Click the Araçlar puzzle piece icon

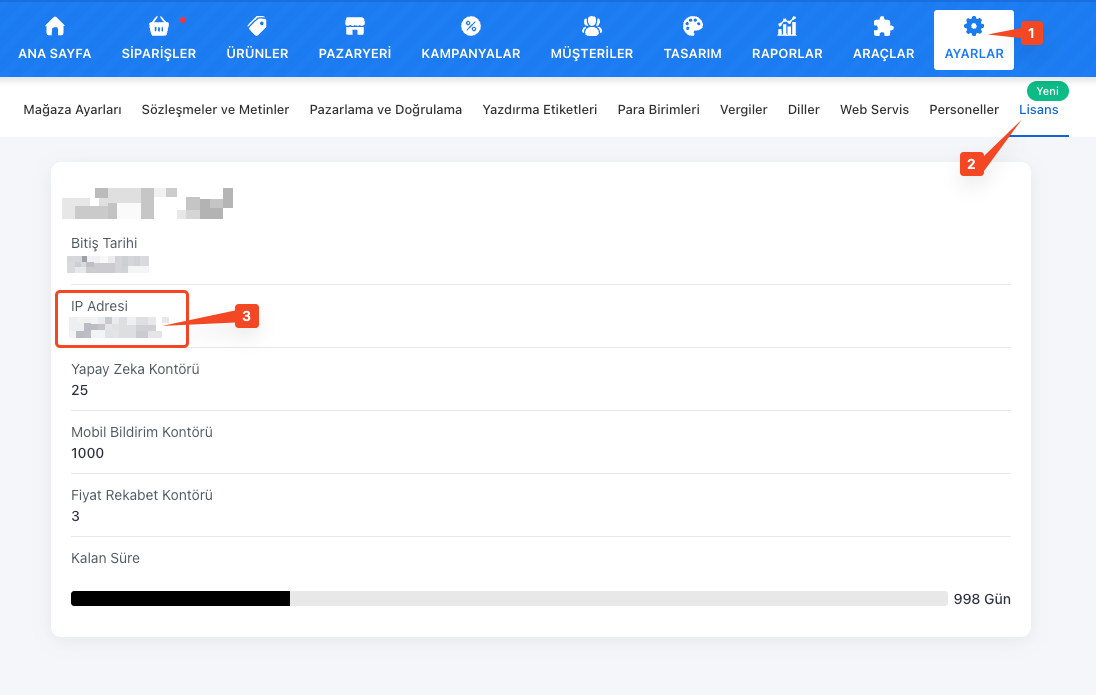883,27
